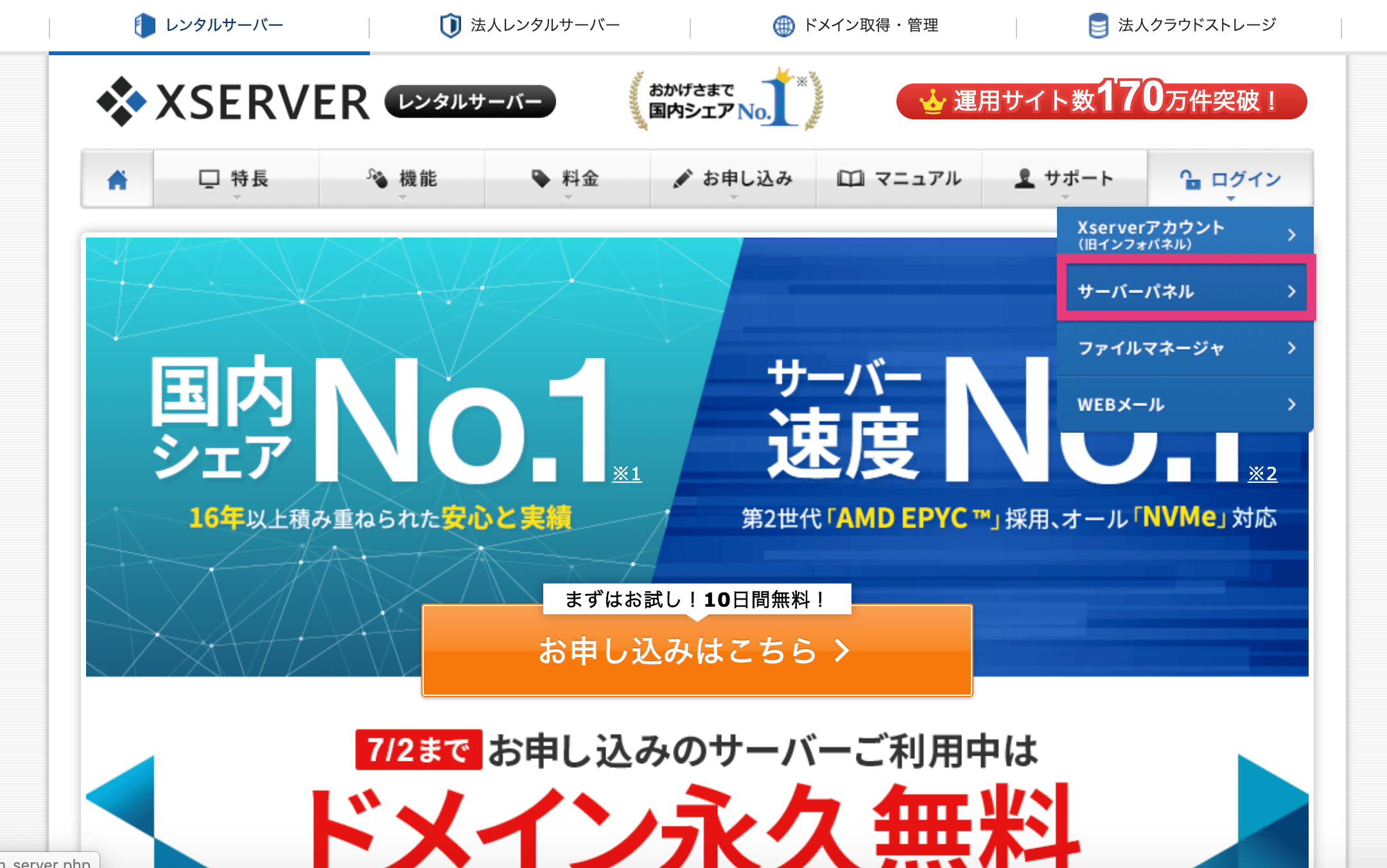Click the server icon beside レンタルサーバー tab
The width and height of the screenshot is (1387, 868).
(x=144, y=26)
